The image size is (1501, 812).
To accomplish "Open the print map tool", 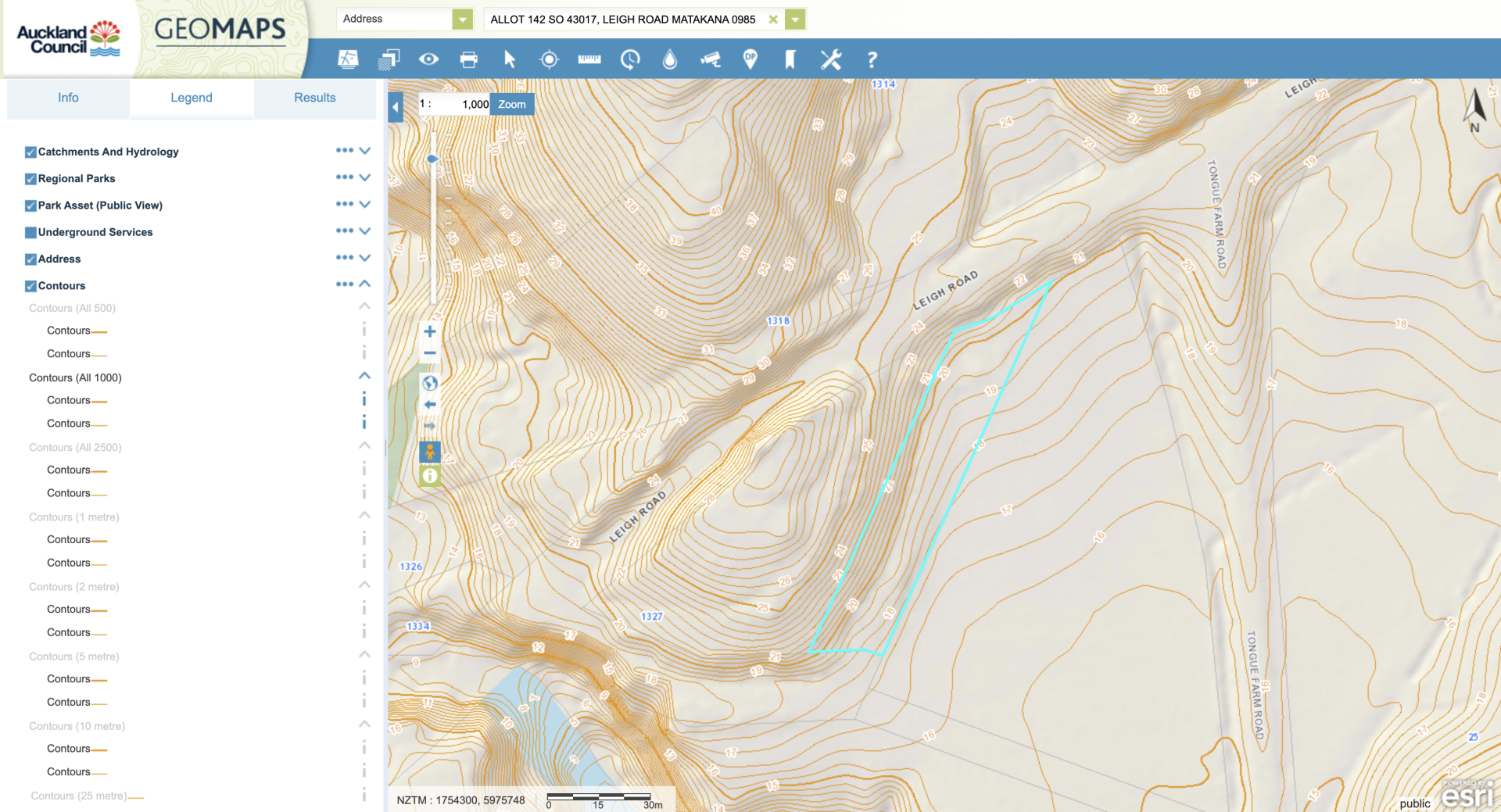I will (468, 59).
